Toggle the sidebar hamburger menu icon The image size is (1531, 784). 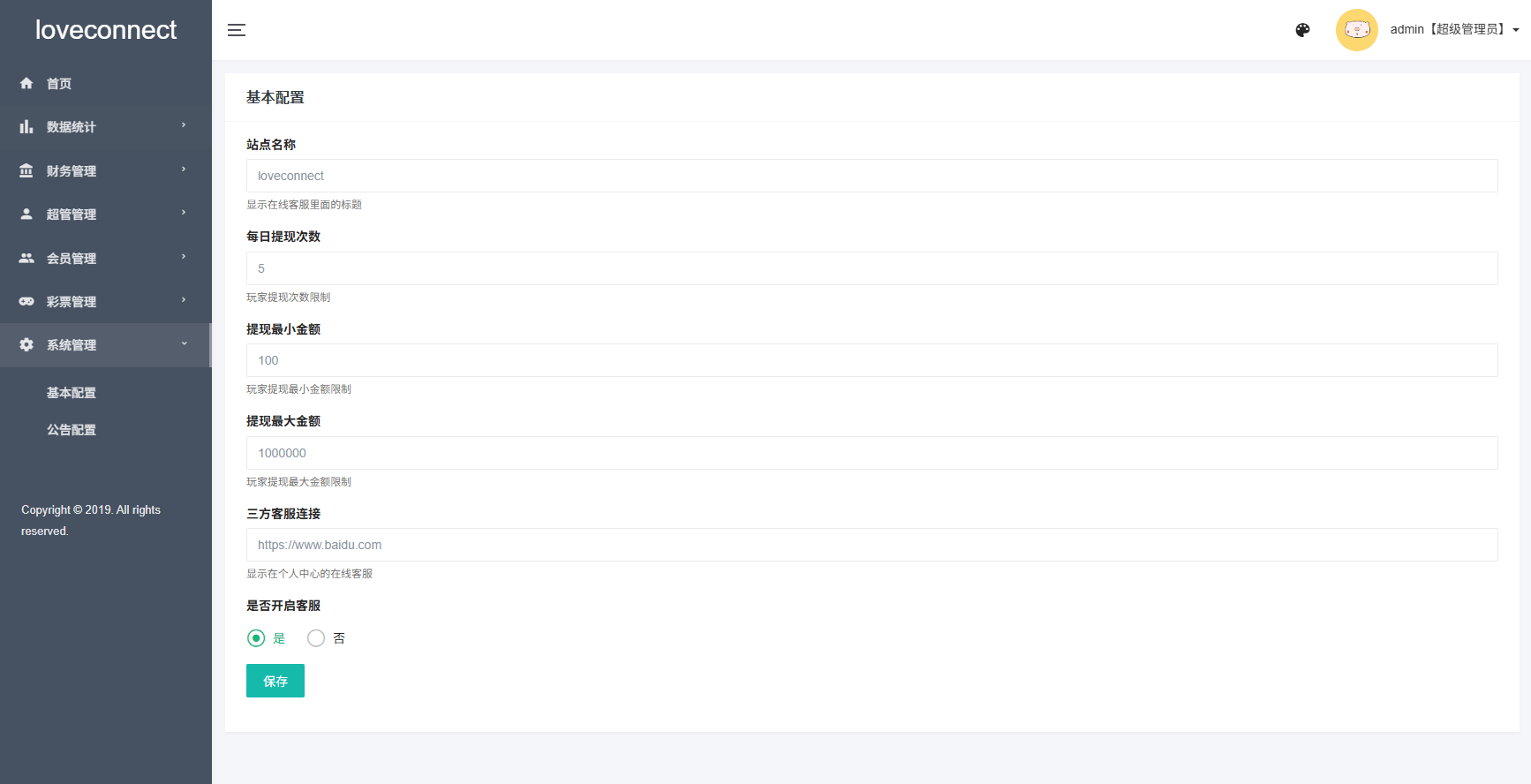tap(237, 30)
